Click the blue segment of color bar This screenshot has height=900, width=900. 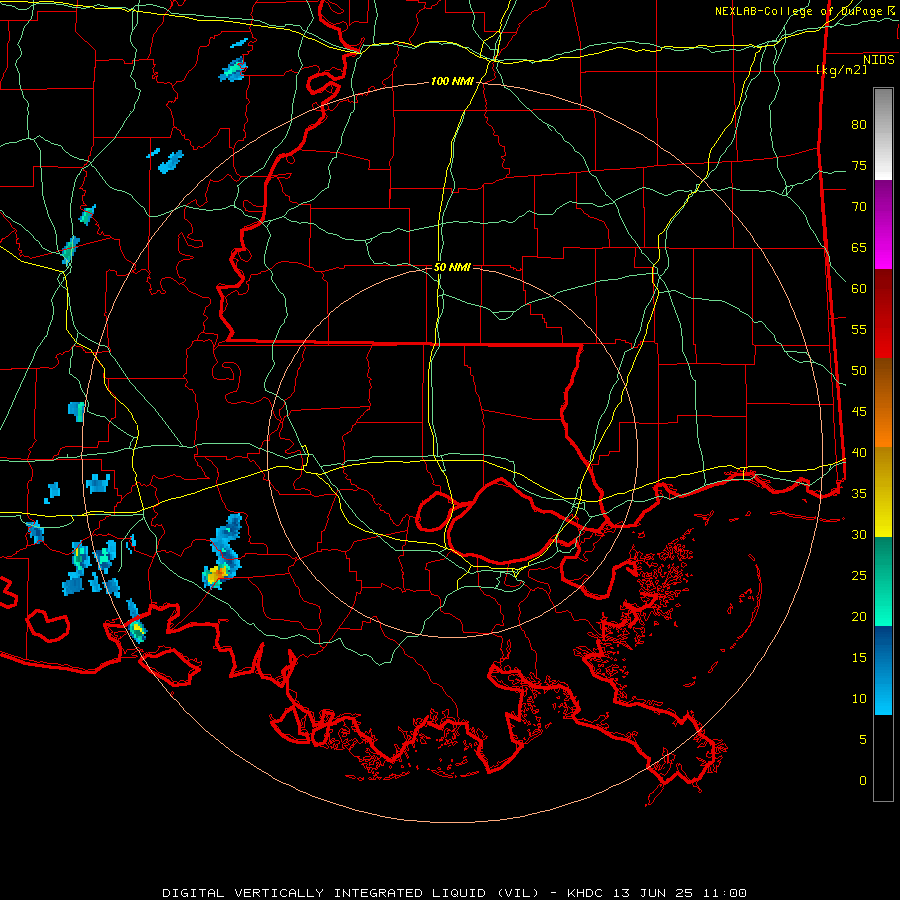click(x=883, y=670)
